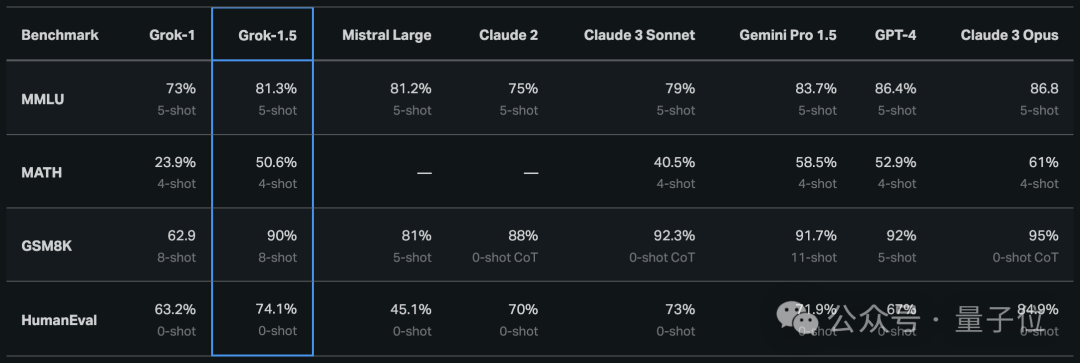The image size is (1080, 363).
Task: Click Grok-1.5 MMLU score 81.3%
Action: pyautogui.click(x=276, y=88)
